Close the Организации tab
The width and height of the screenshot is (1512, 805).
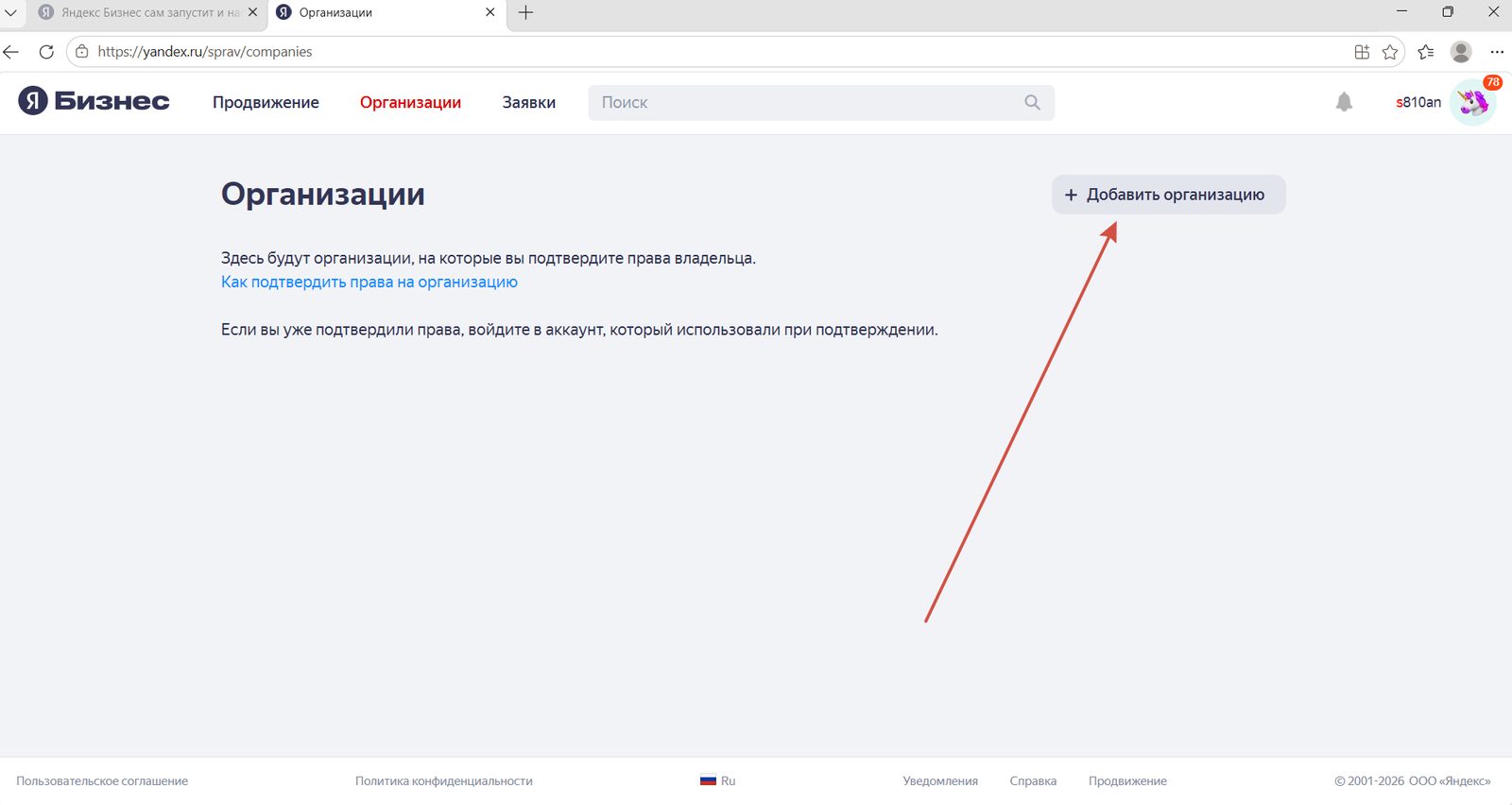(490, 12)
